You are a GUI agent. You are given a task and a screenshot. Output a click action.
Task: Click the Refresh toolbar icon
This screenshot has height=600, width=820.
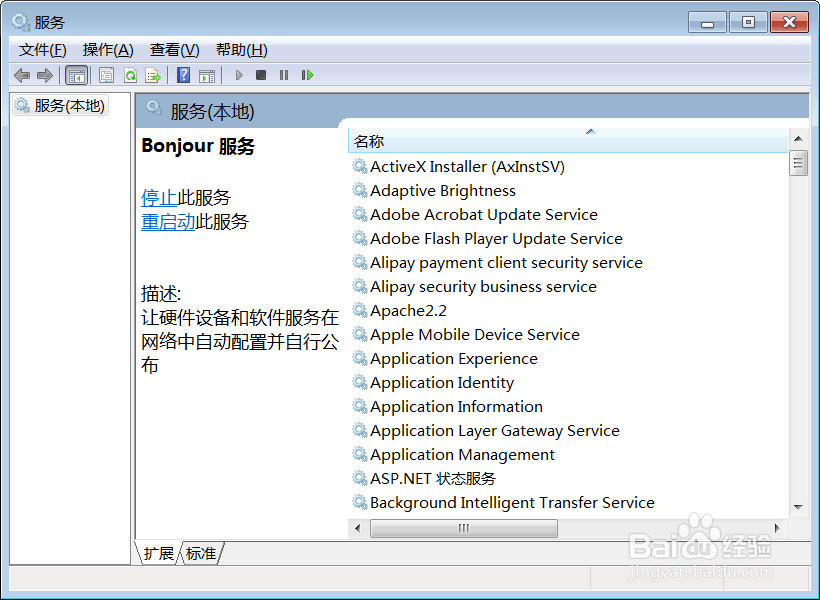pyautogui.click(x=130, y=75)
